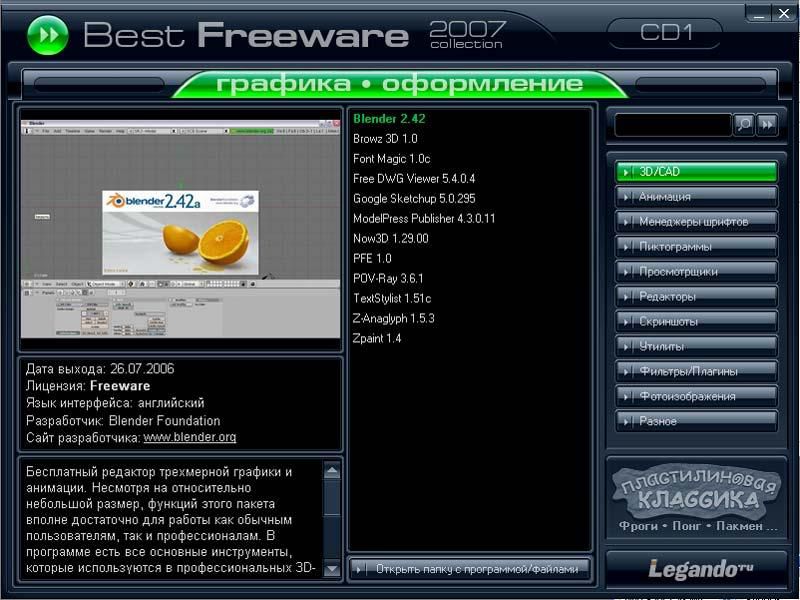Click the search text field
Screen dimensions: 800x600
click(x=672, y=124)
